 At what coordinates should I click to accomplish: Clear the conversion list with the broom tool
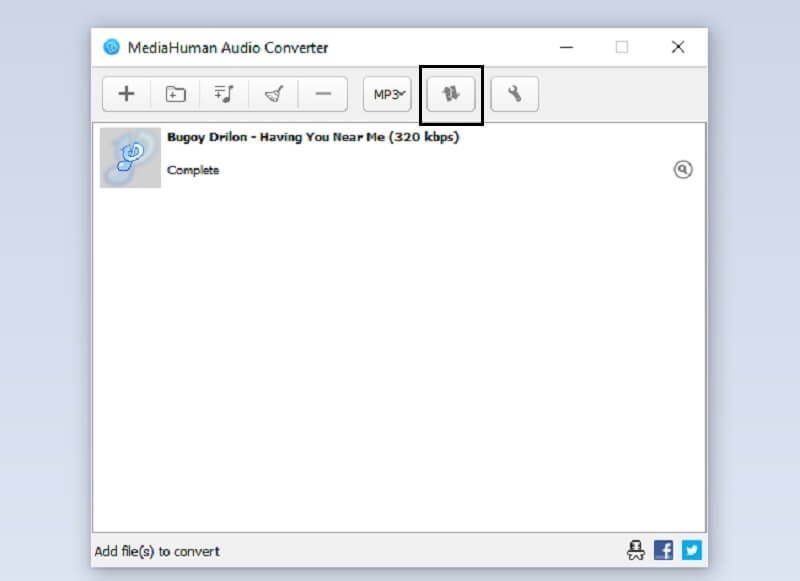[x=273, y=93]
